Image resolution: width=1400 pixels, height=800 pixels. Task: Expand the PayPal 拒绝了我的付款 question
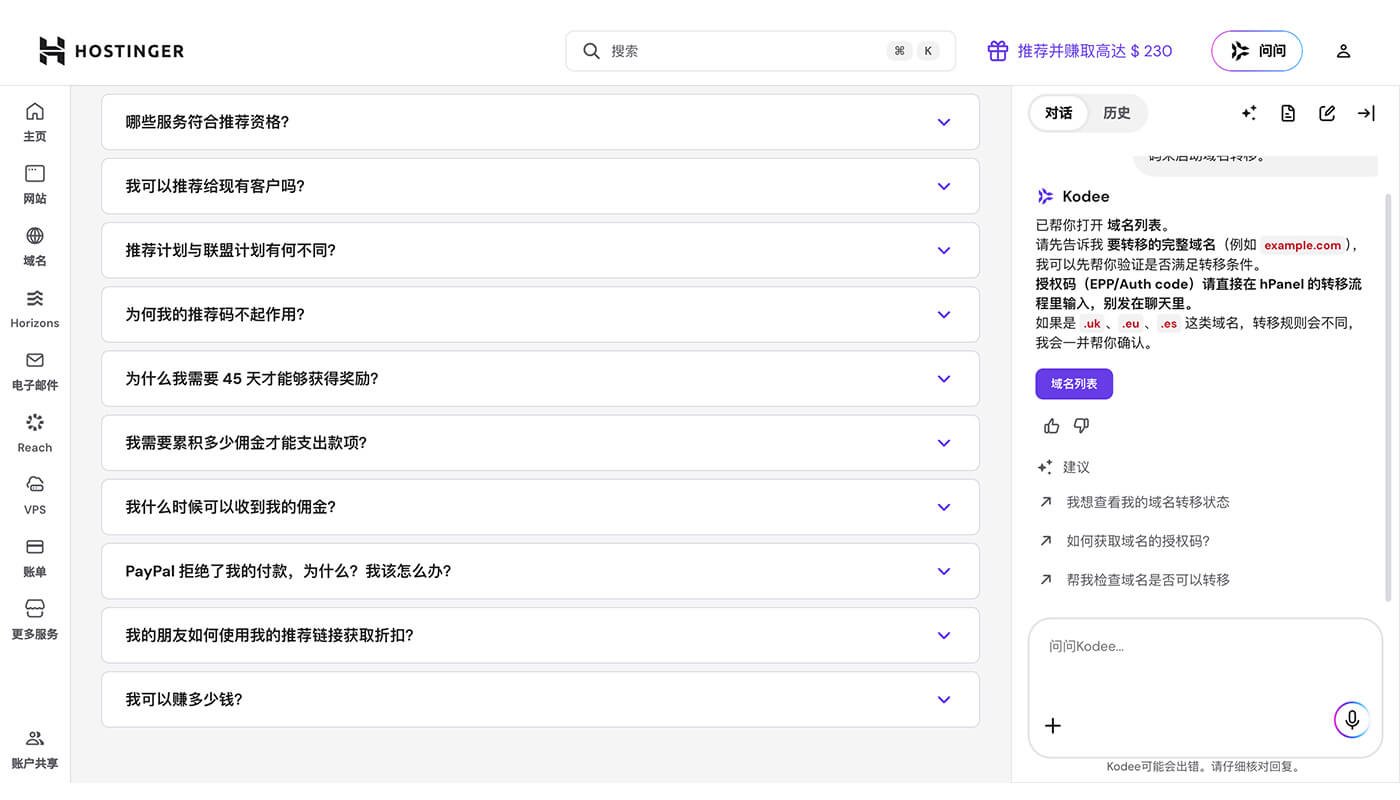tap(540, 571)
